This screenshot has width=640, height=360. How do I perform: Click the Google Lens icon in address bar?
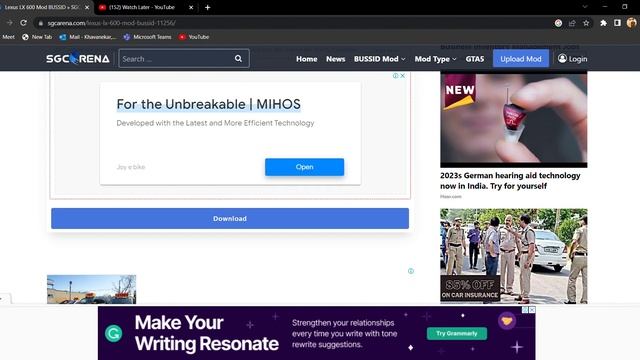(x=558, y=23)
